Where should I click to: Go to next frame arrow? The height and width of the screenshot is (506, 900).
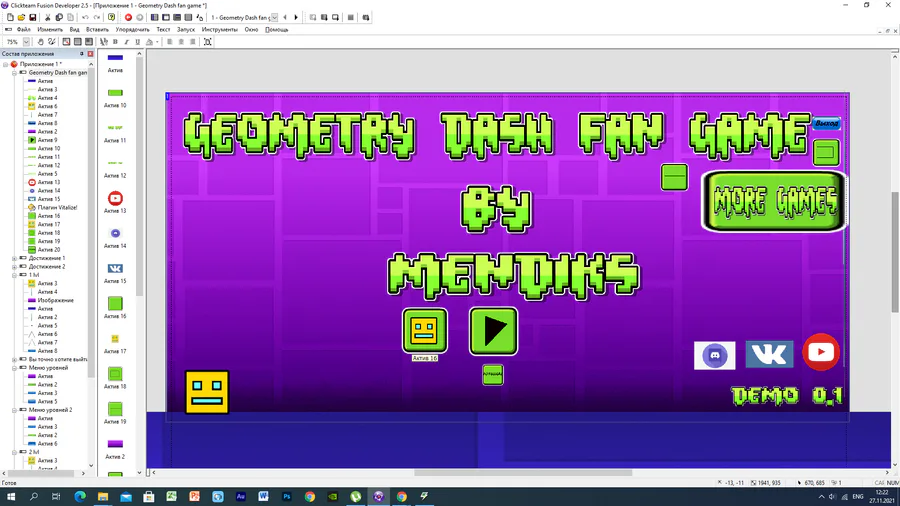pos(296,17)
